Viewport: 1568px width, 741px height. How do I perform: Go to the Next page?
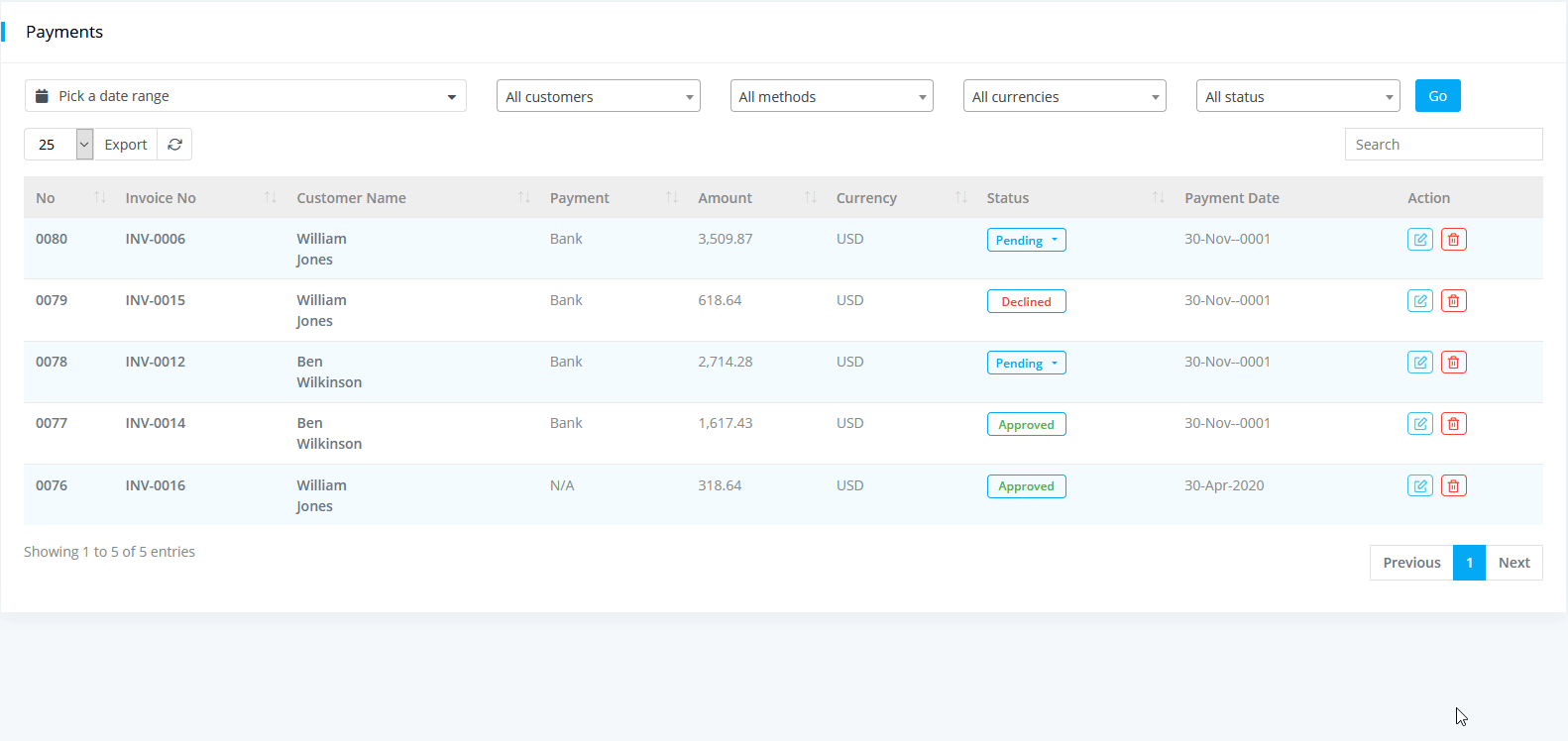[x=1513, y=563]
